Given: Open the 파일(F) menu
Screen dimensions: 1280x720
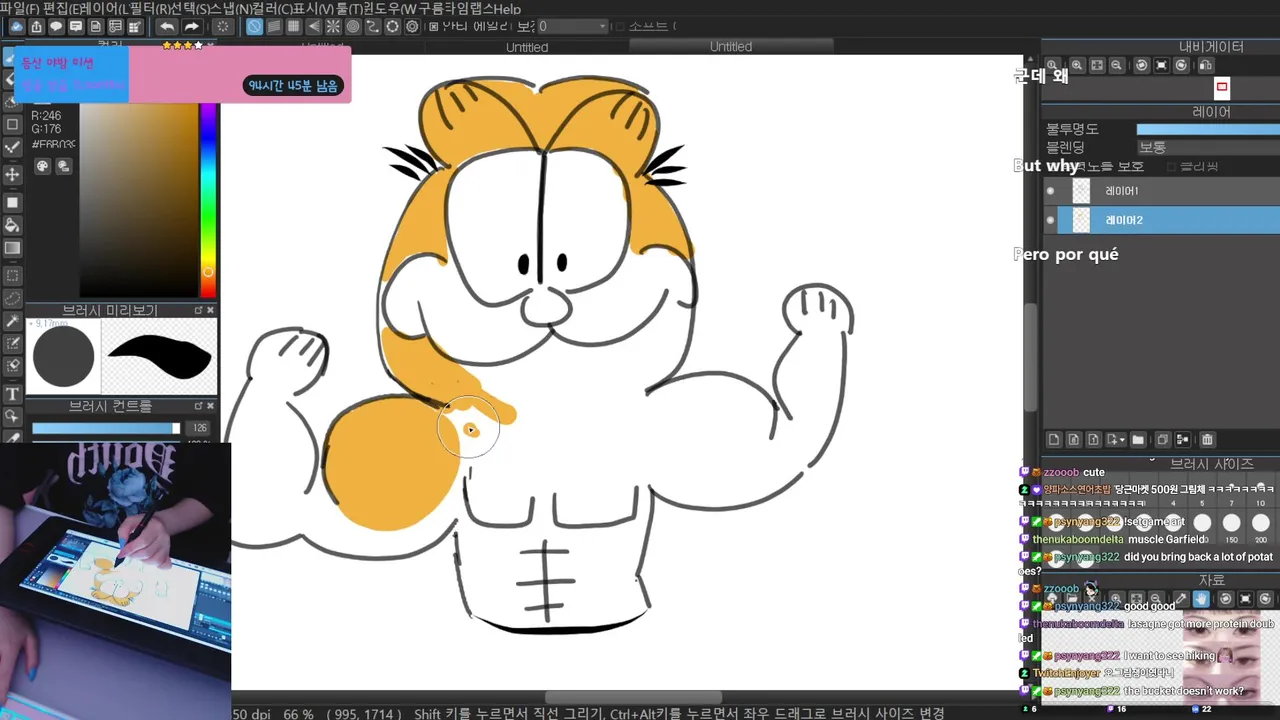Looking at the screenshot, I should (20, 8).
